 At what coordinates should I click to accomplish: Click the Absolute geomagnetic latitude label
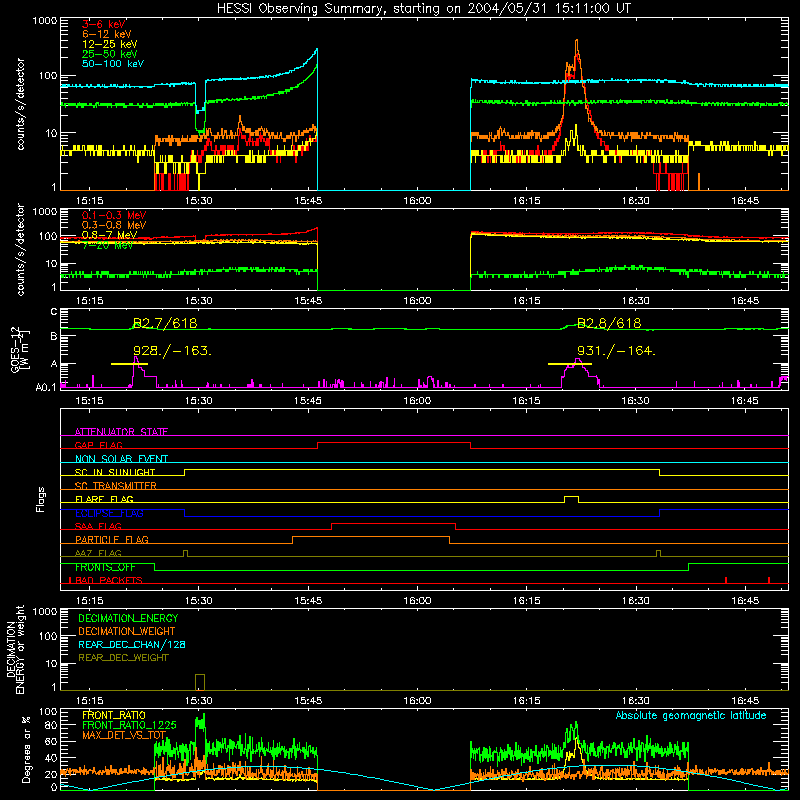(691, 715)
